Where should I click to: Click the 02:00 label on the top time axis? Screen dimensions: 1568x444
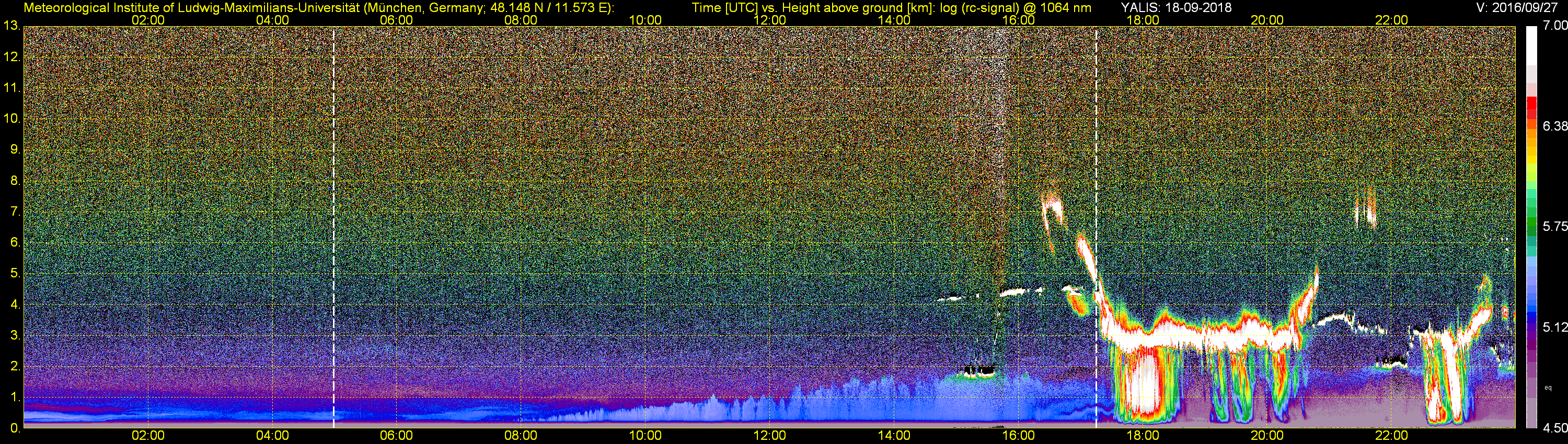click(148, 20)
